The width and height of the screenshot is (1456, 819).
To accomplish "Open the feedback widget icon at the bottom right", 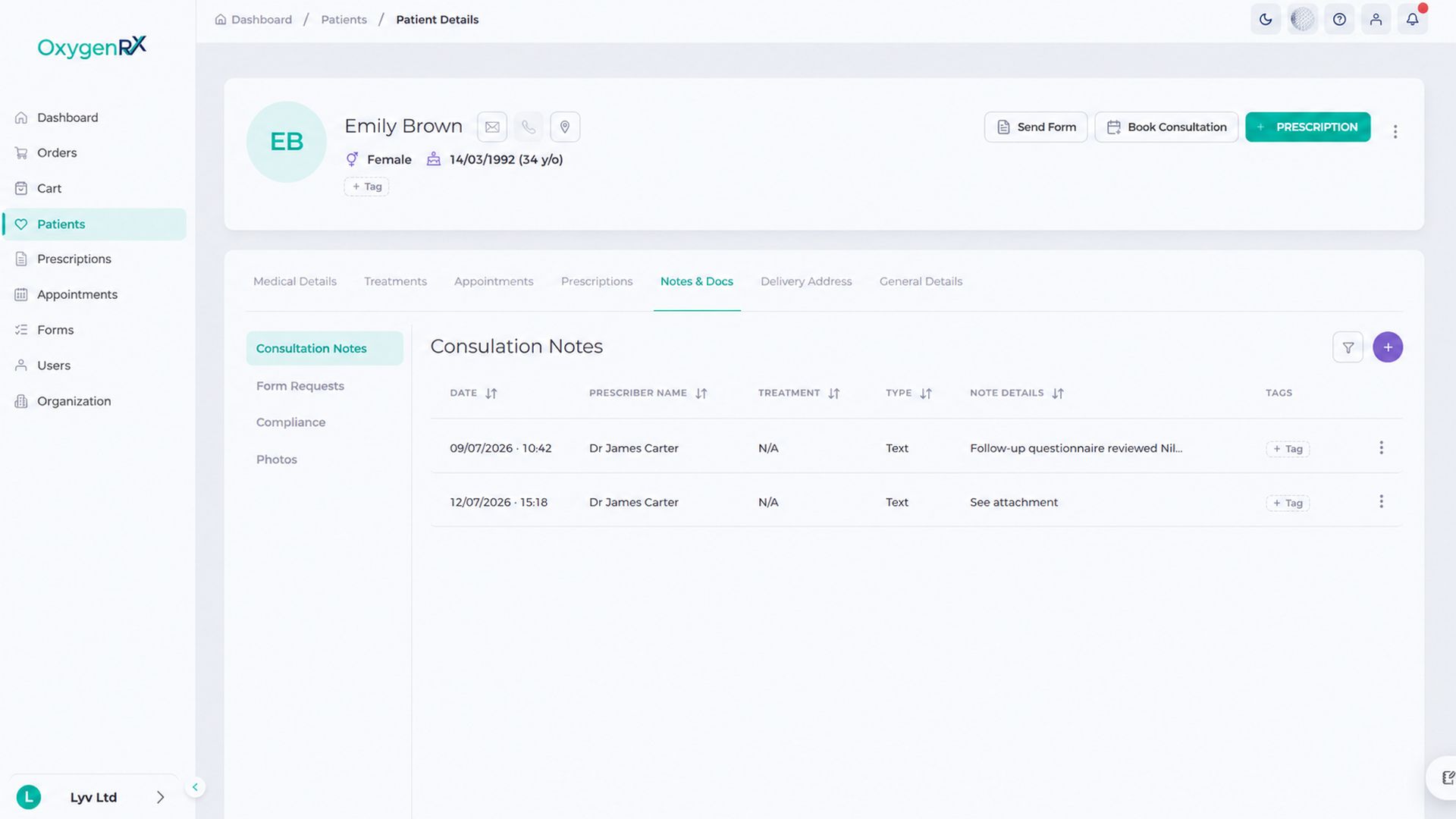I will pyautogui.click(x=1447, y=777).
